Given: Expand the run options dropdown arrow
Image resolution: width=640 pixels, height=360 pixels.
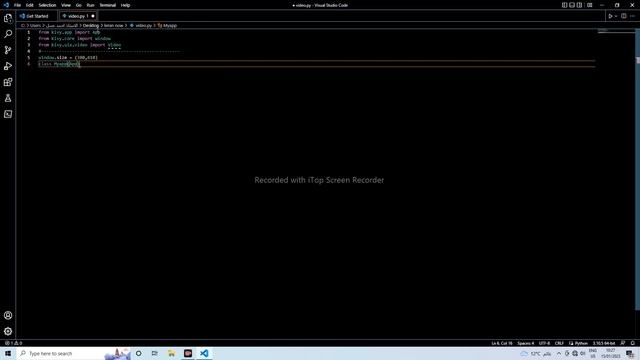Looking at the screenshot, I should (x=616, y=16).
